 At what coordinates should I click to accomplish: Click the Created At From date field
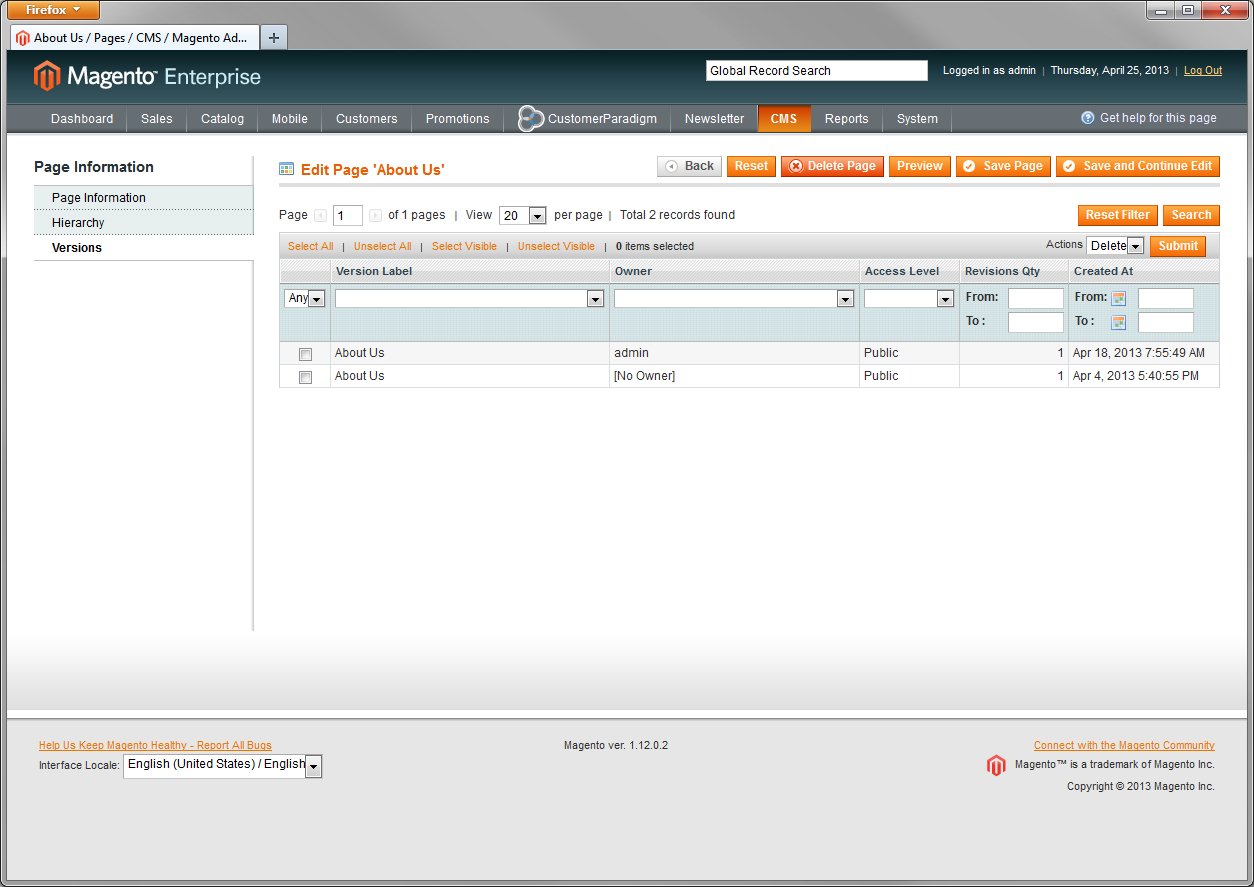point(1166,298)
